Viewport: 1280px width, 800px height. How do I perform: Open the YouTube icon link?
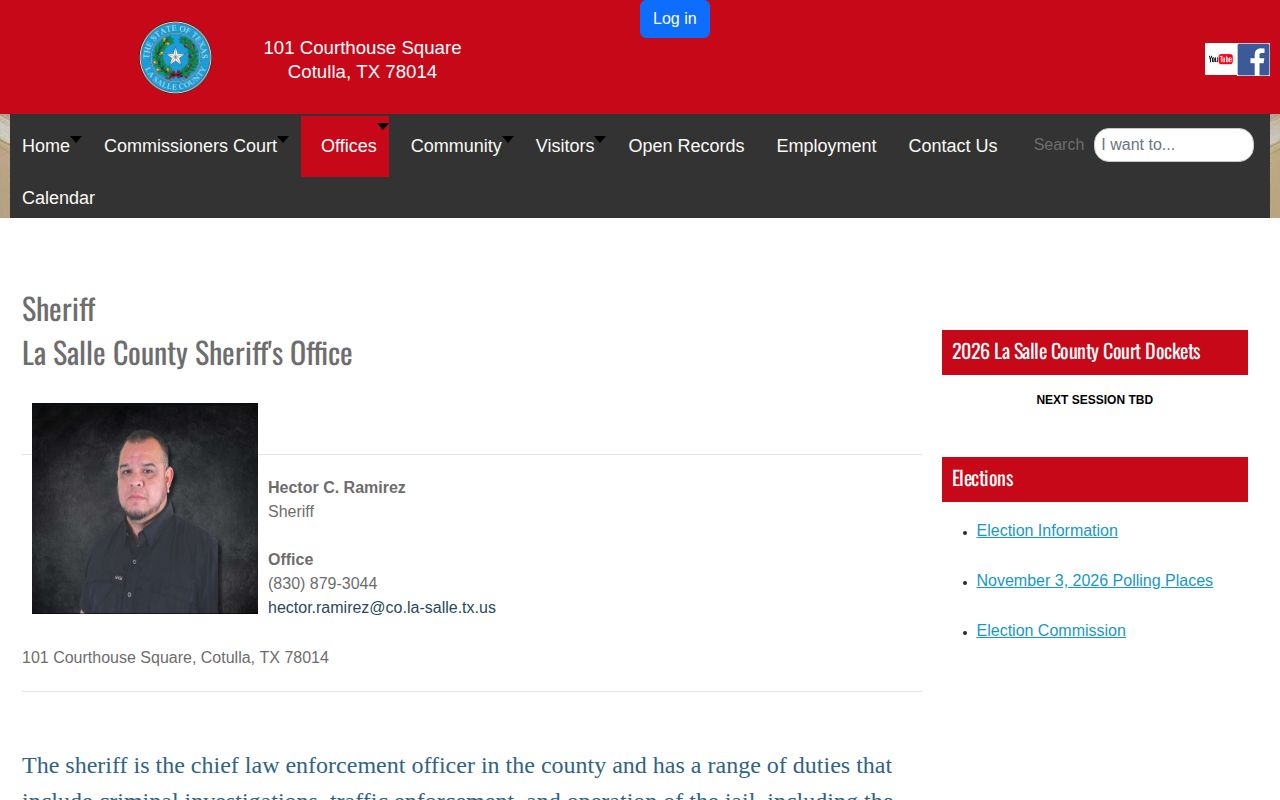[x=1220, y=59]
